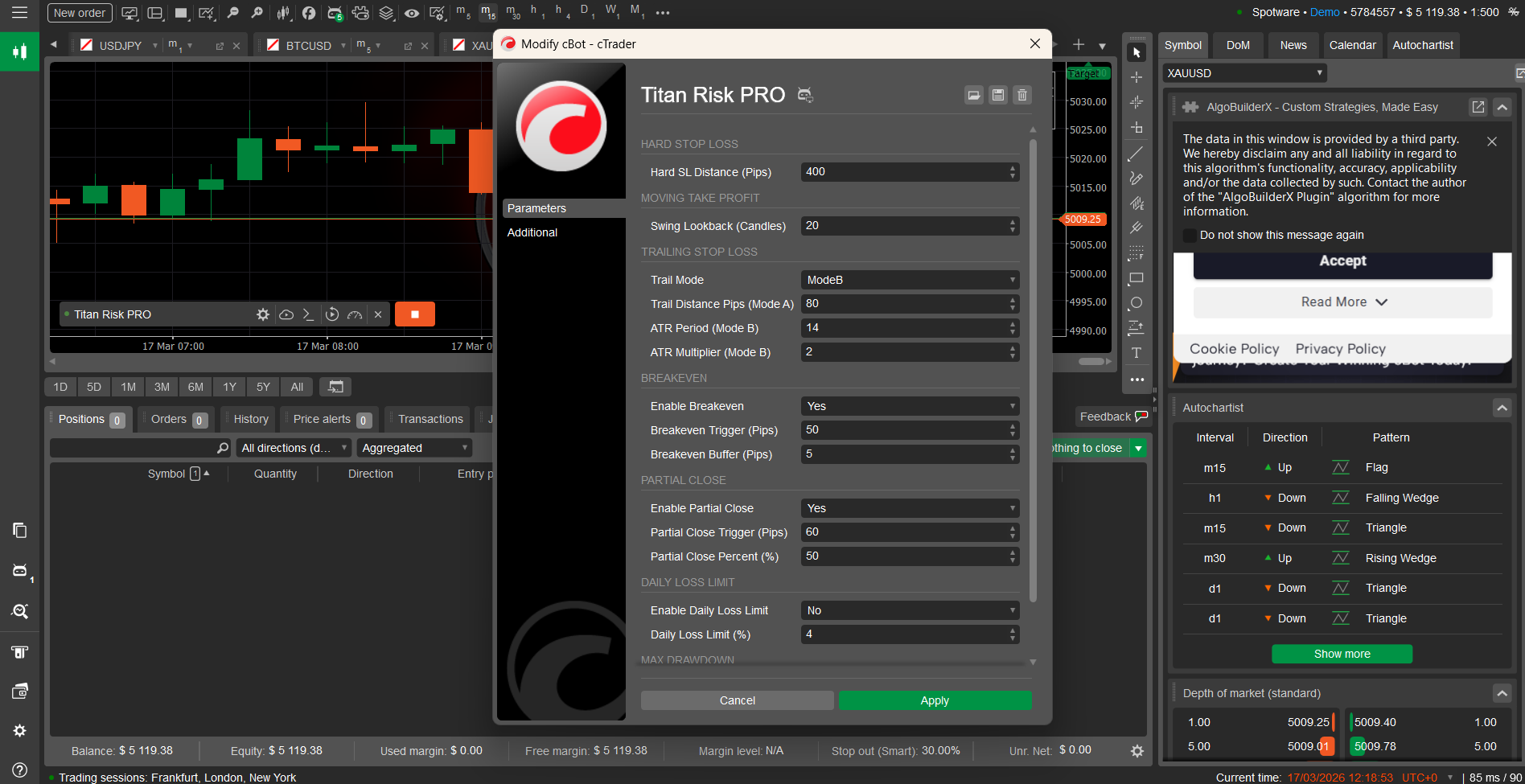The width and height of the screenshot is (1525, 784).
Task: Click the green Apply button
Action: pos(935,700)
